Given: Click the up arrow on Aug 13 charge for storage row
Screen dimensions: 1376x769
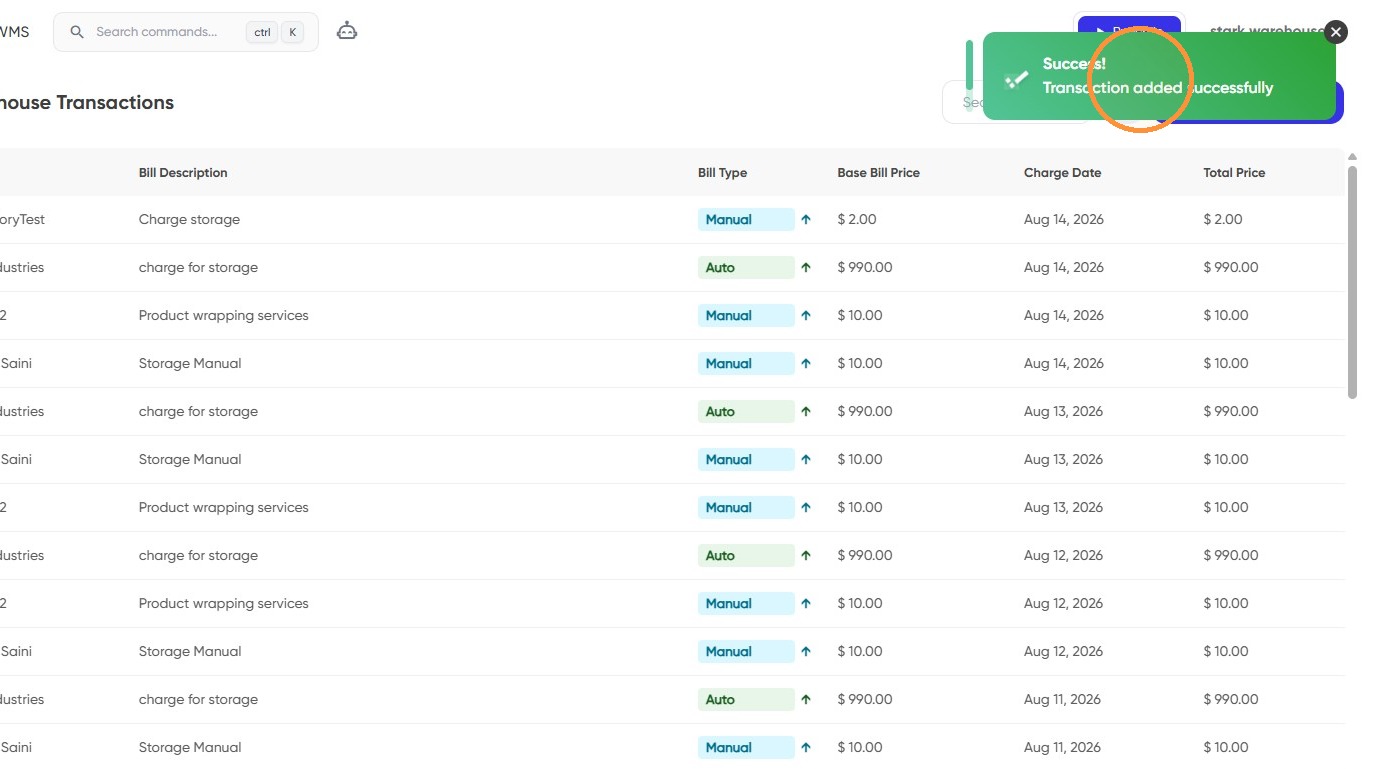Looking at the screenshot, I should pos(806,411).
